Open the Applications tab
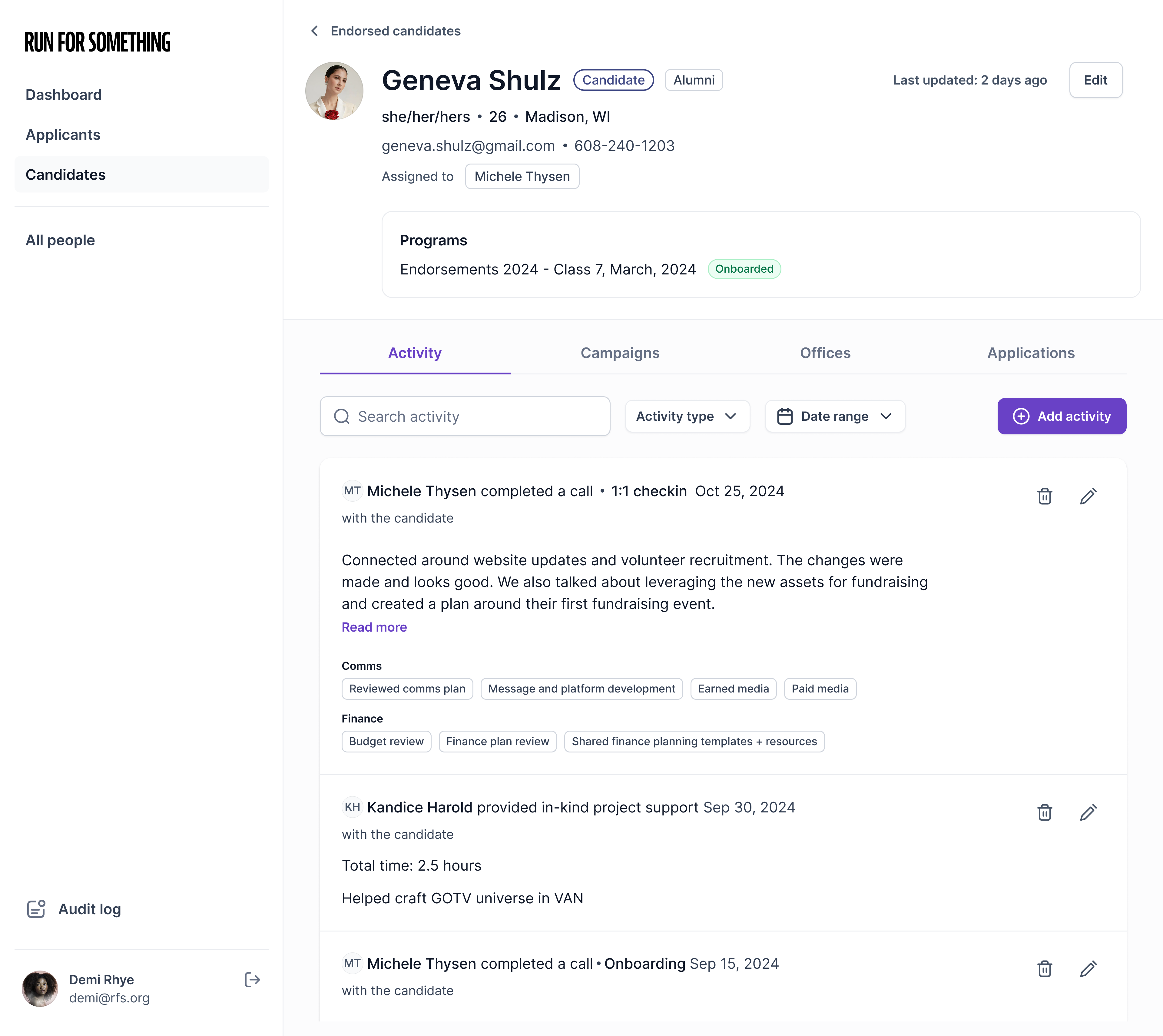Image resolution: width=1163 pixels, height=1036 pixels. (x=1030, y=353)
